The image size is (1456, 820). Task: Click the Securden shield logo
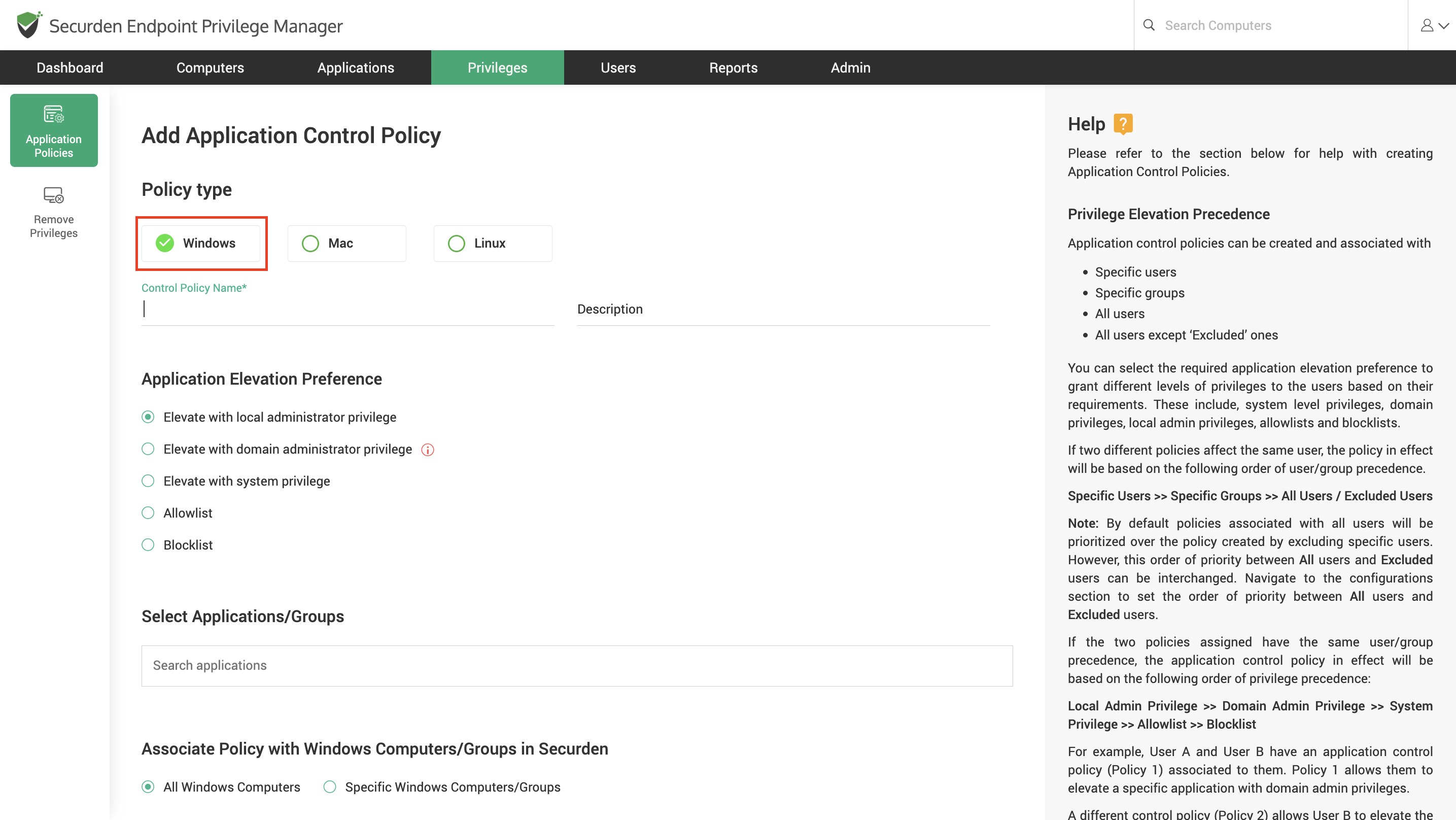(28, 25)
